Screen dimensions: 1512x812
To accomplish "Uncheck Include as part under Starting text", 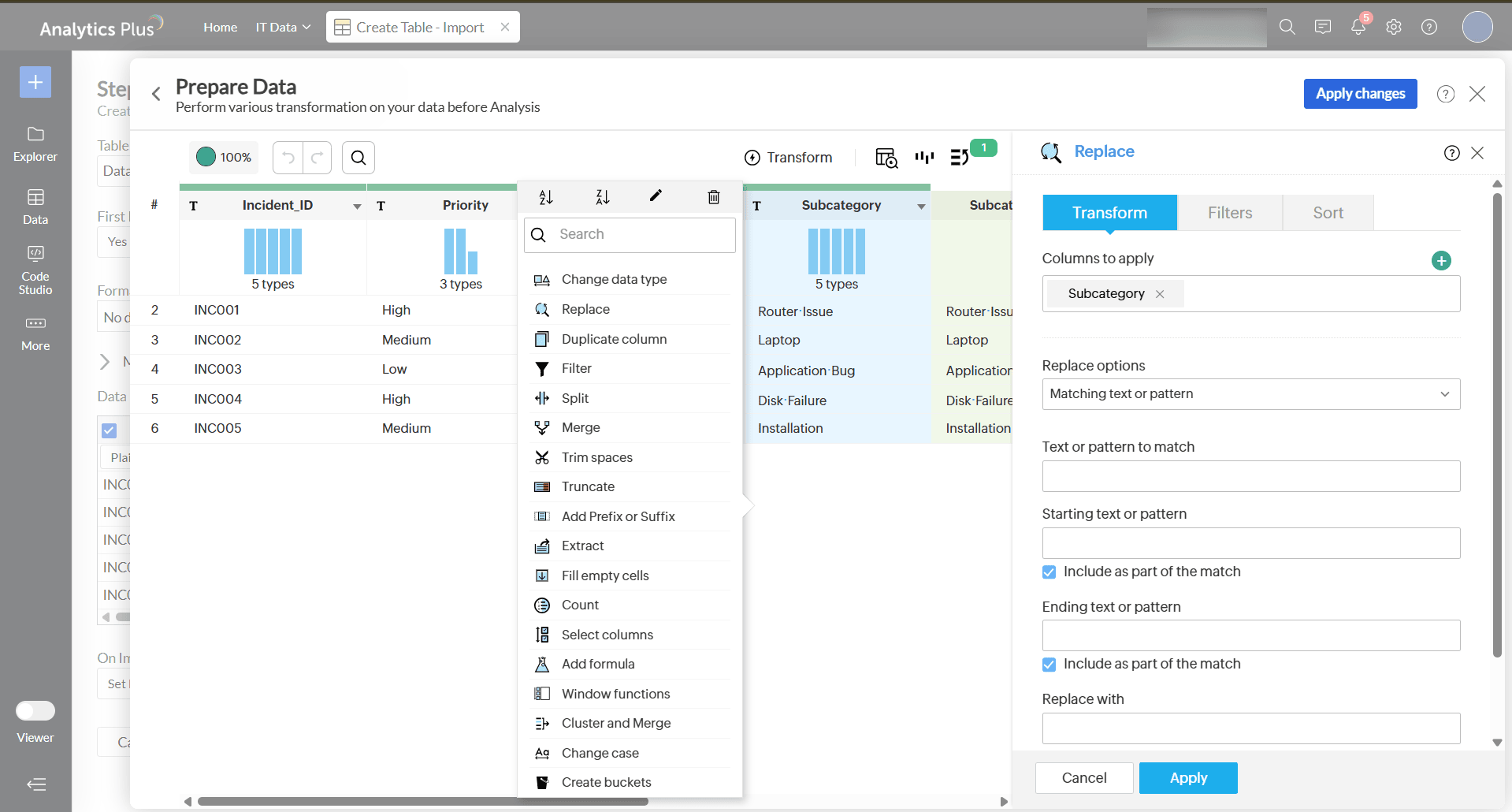I will coord(1049,572).
